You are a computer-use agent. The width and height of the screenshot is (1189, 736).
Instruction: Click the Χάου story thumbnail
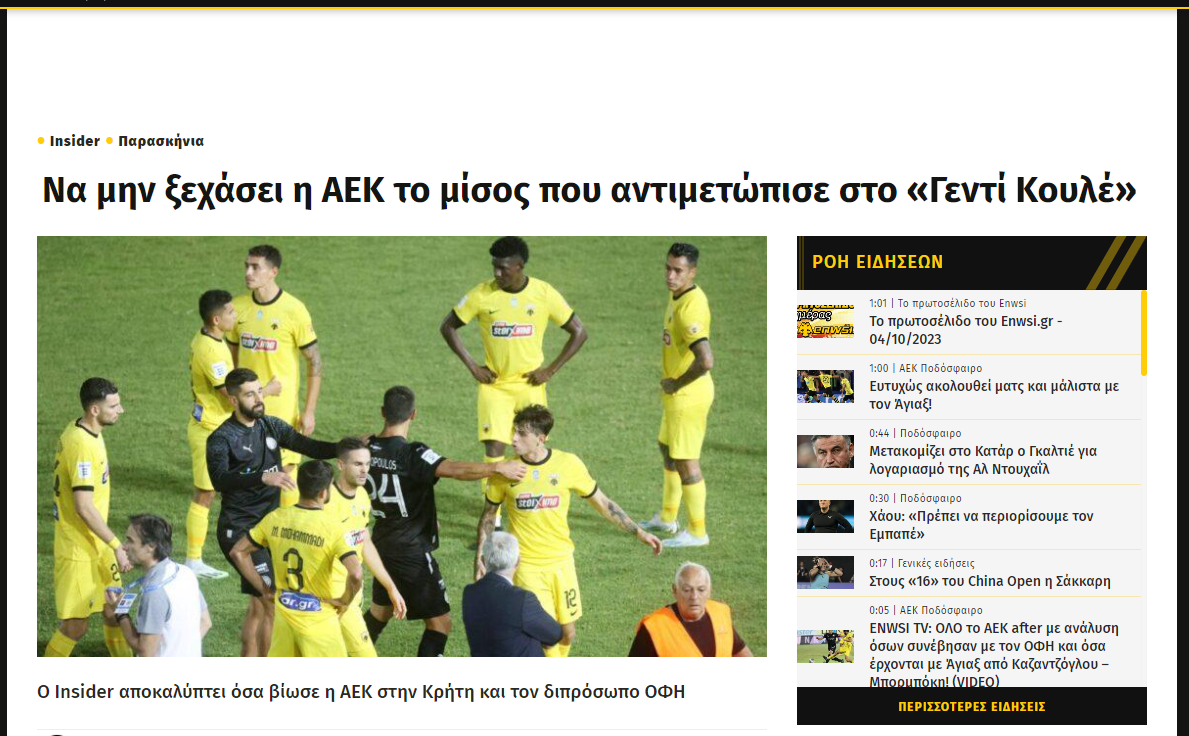click(825, 517)
